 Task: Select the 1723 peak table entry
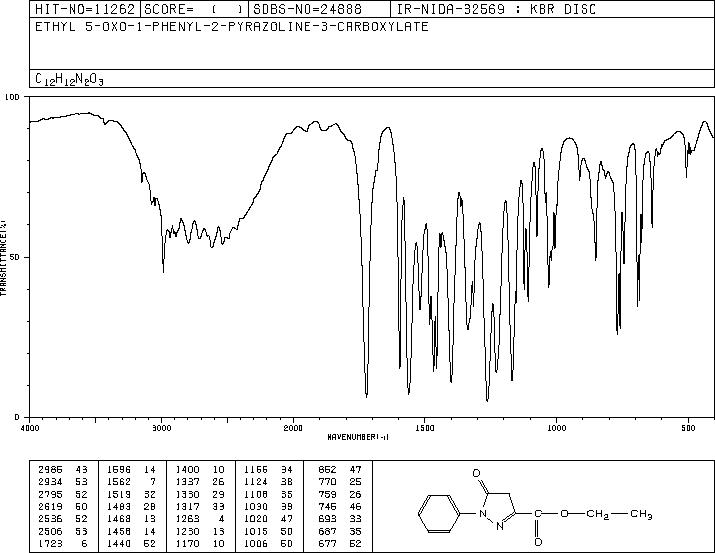[63, 543]
